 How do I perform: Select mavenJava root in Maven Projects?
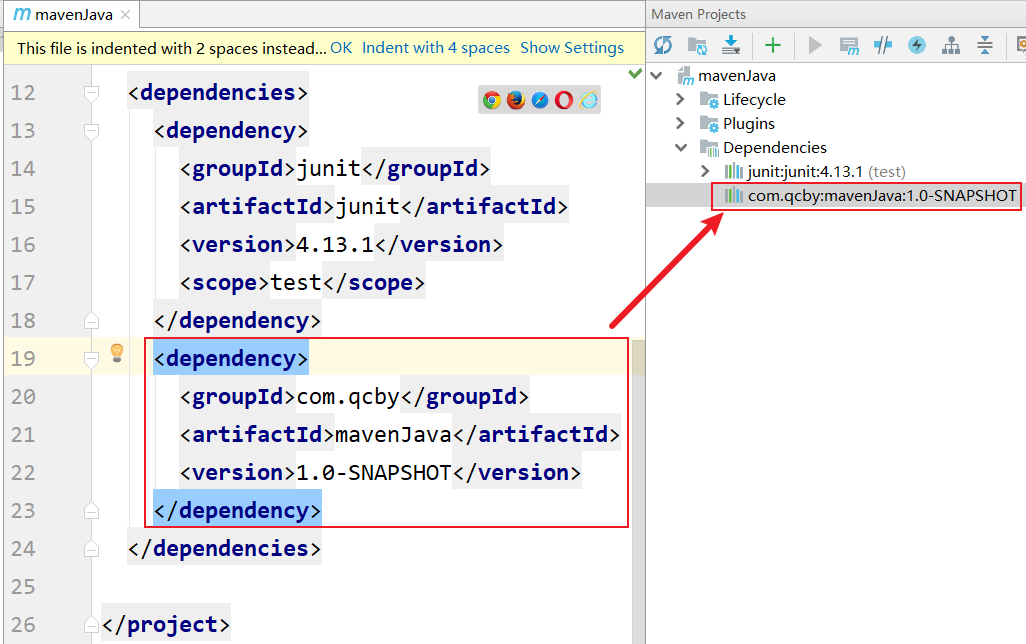tap(737, 76)
